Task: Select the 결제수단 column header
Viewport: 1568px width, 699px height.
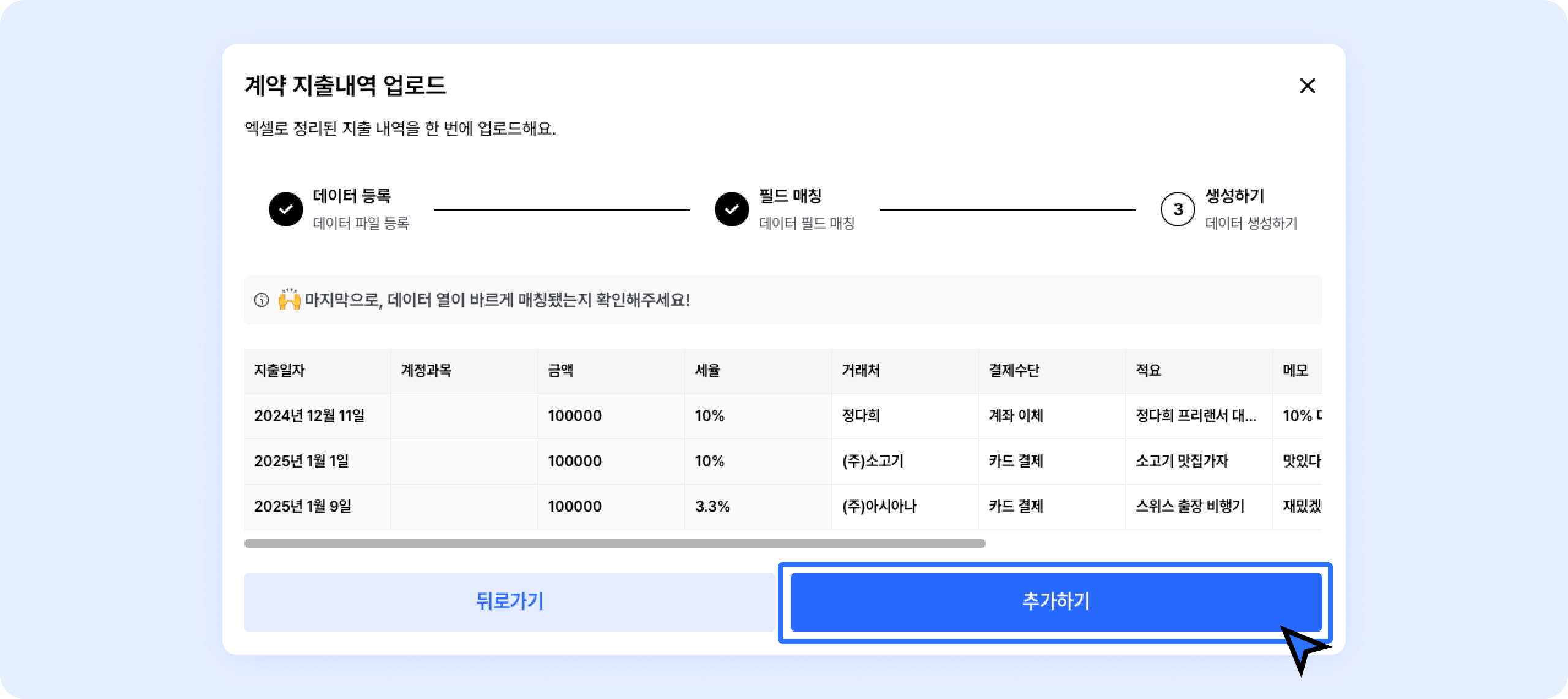Action: point(1052,371)
